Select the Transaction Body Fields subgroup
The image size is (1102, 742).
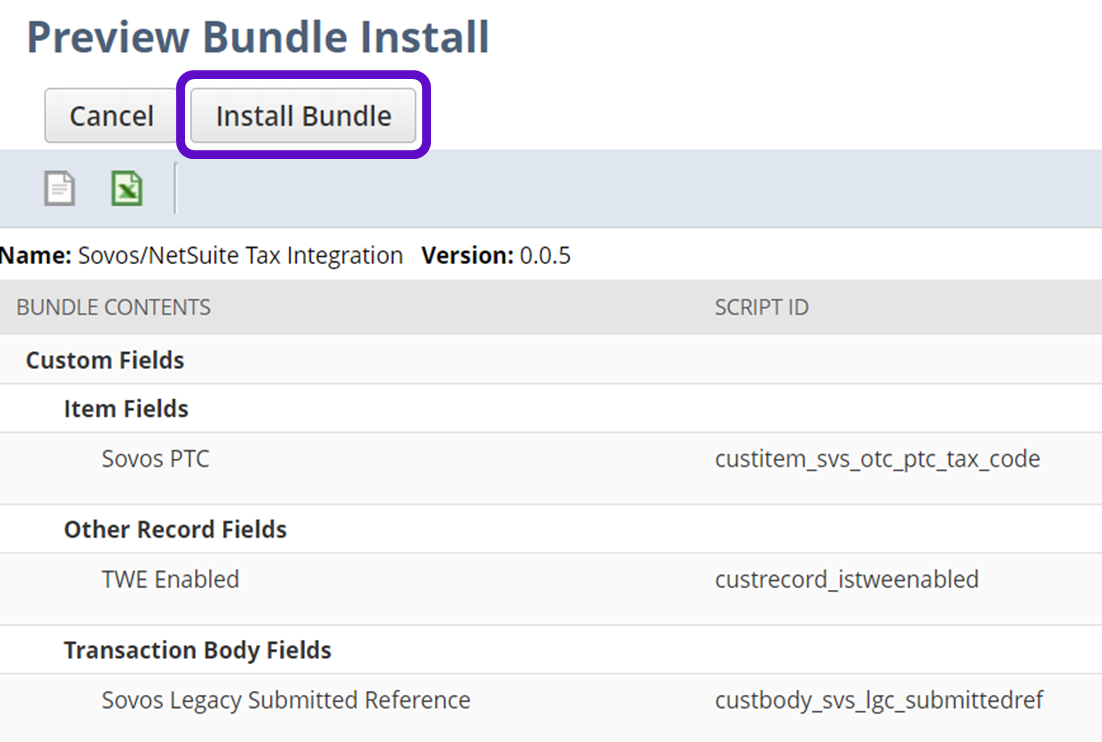click(x=197, y=651)
